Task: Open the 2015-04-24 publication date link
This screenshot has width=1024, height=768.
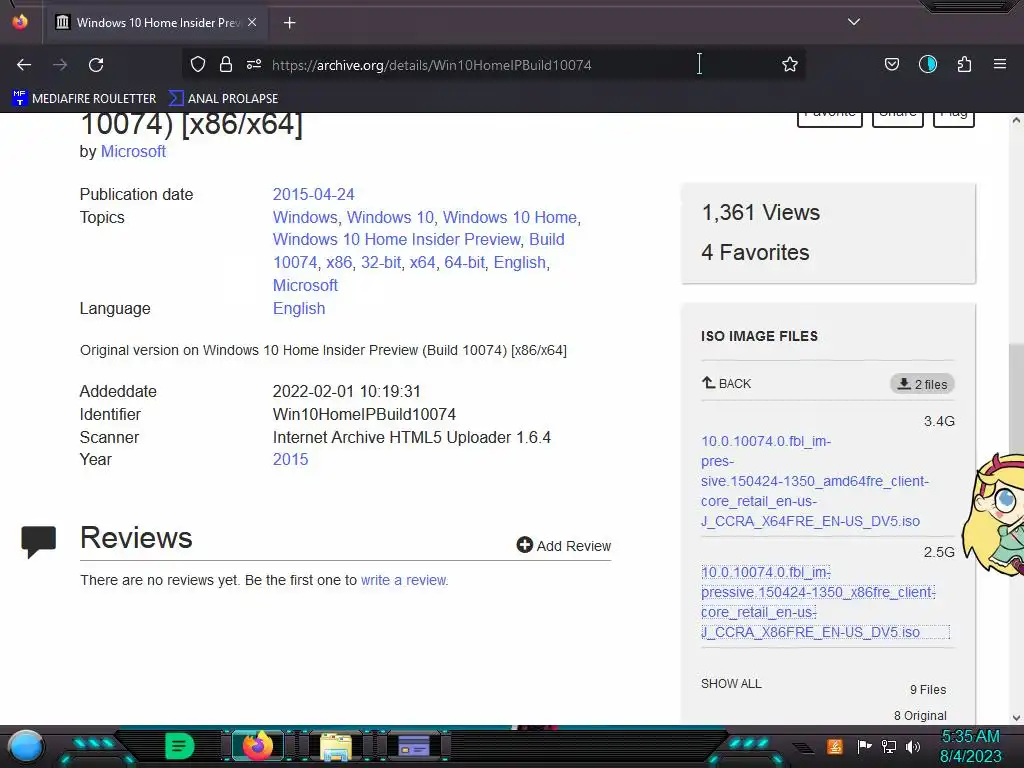Action: [x=313, y=195]
